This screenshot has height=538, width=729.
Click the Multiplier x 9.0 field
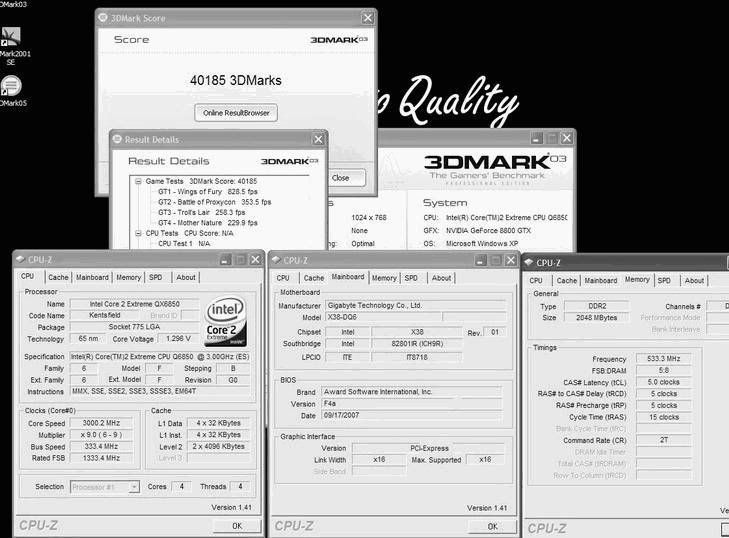101,435
